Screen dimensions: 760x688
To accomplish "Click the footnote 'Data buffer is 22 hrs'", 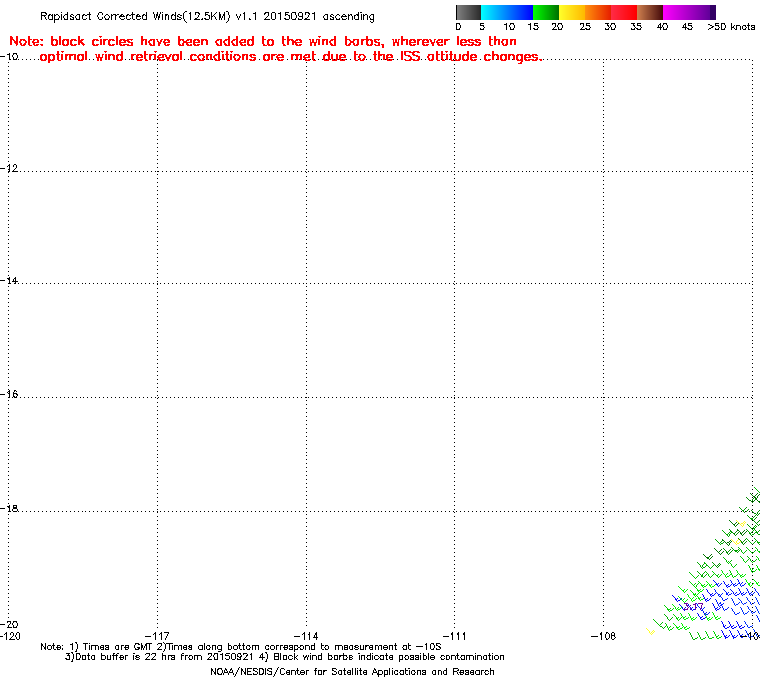I will (x=127, y=657).
